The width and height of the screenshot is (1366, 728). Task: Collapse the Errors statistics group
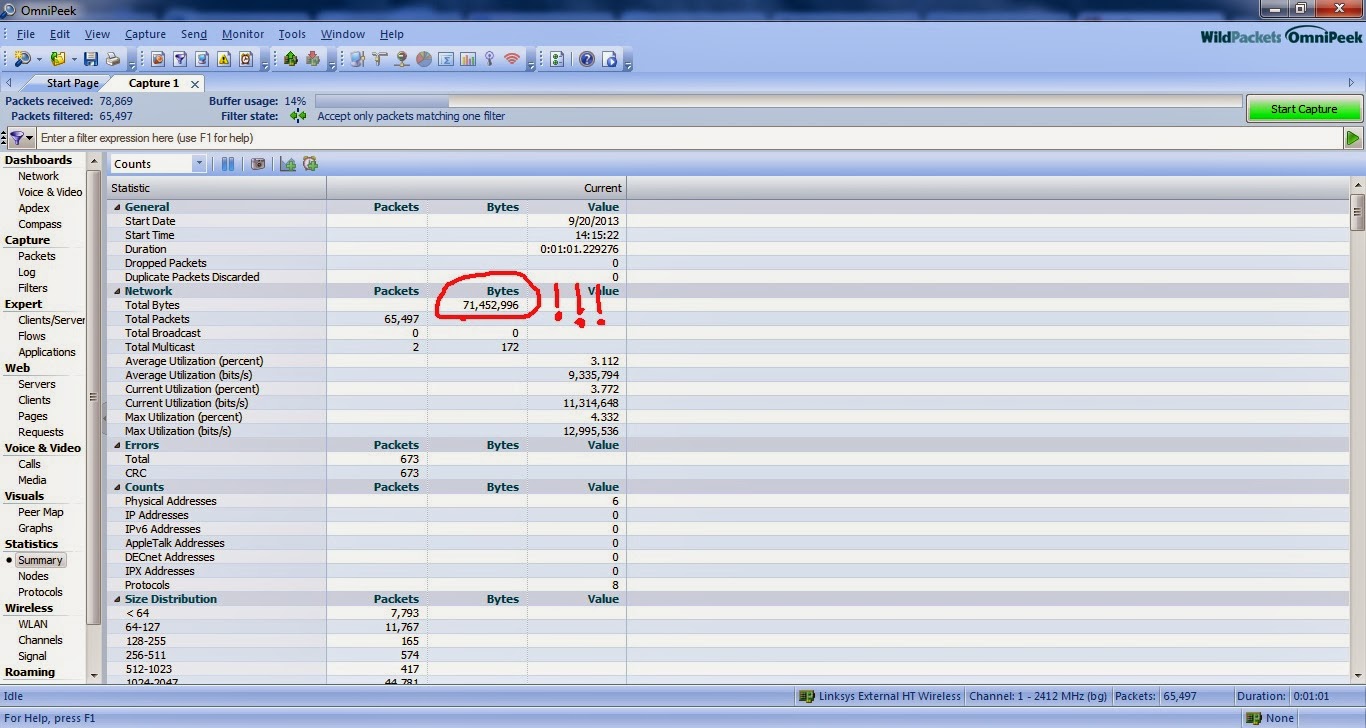pyautogui.click(x=117, y=445)
